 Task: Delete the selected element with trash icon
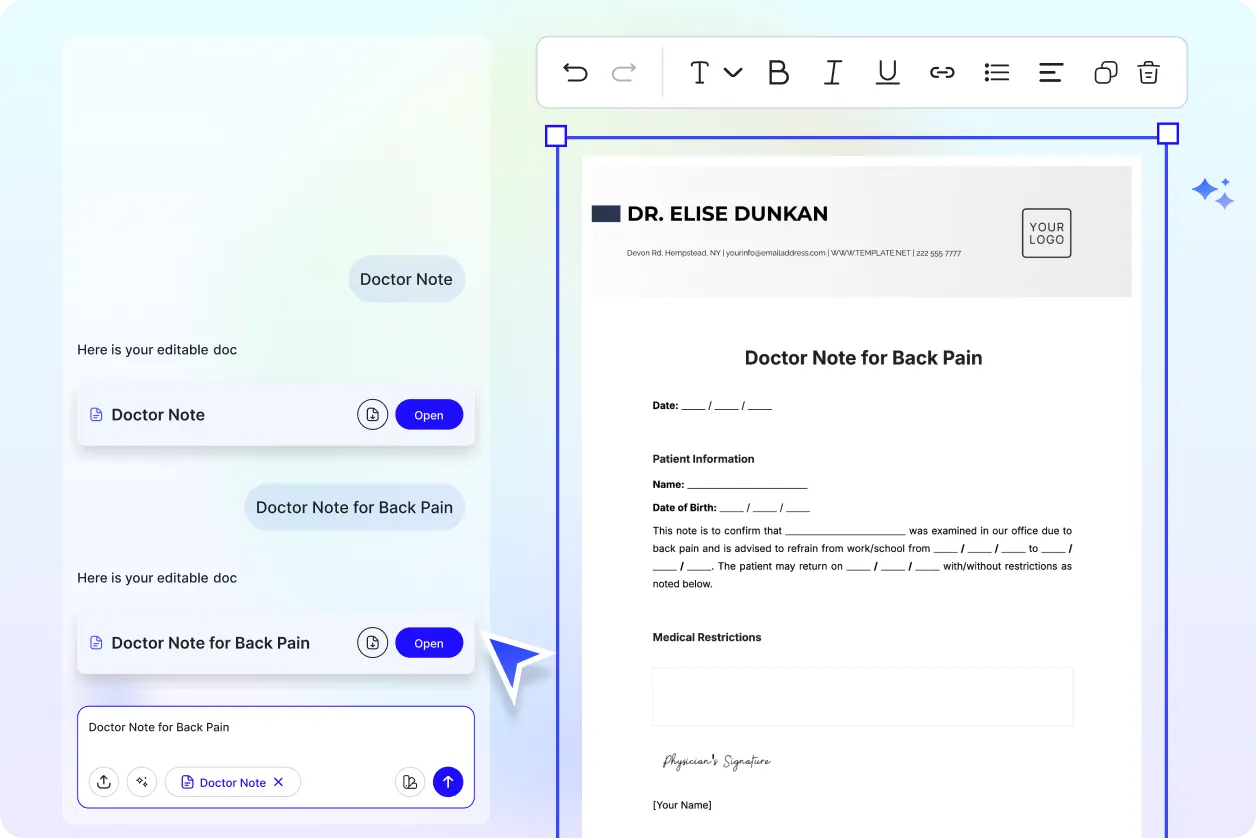pyautogui.click(x=1149, y=72)
